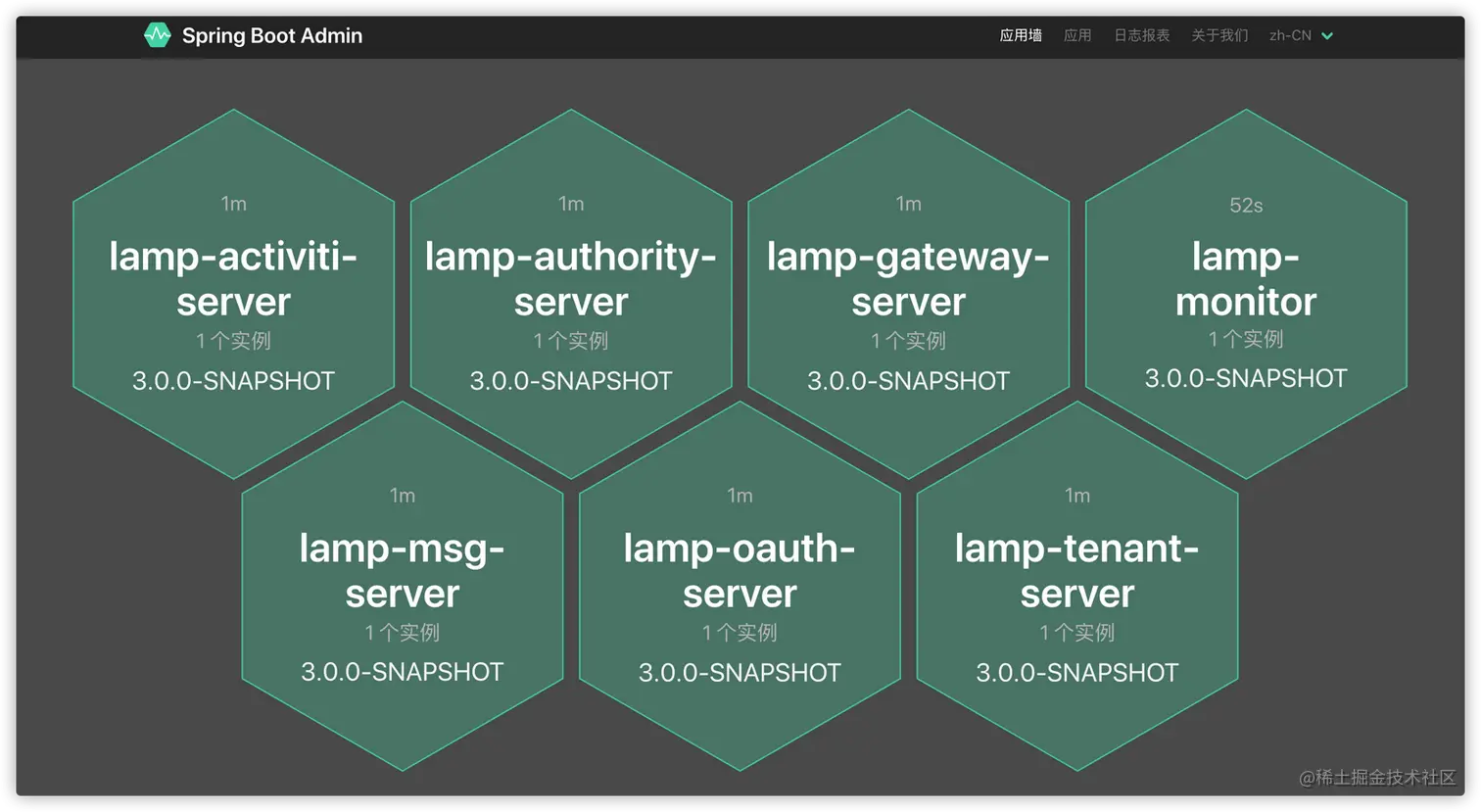Click 1个实例 under lamp-tenant-server
This screenshot has width=1481, height=812.
(1077, 633)
